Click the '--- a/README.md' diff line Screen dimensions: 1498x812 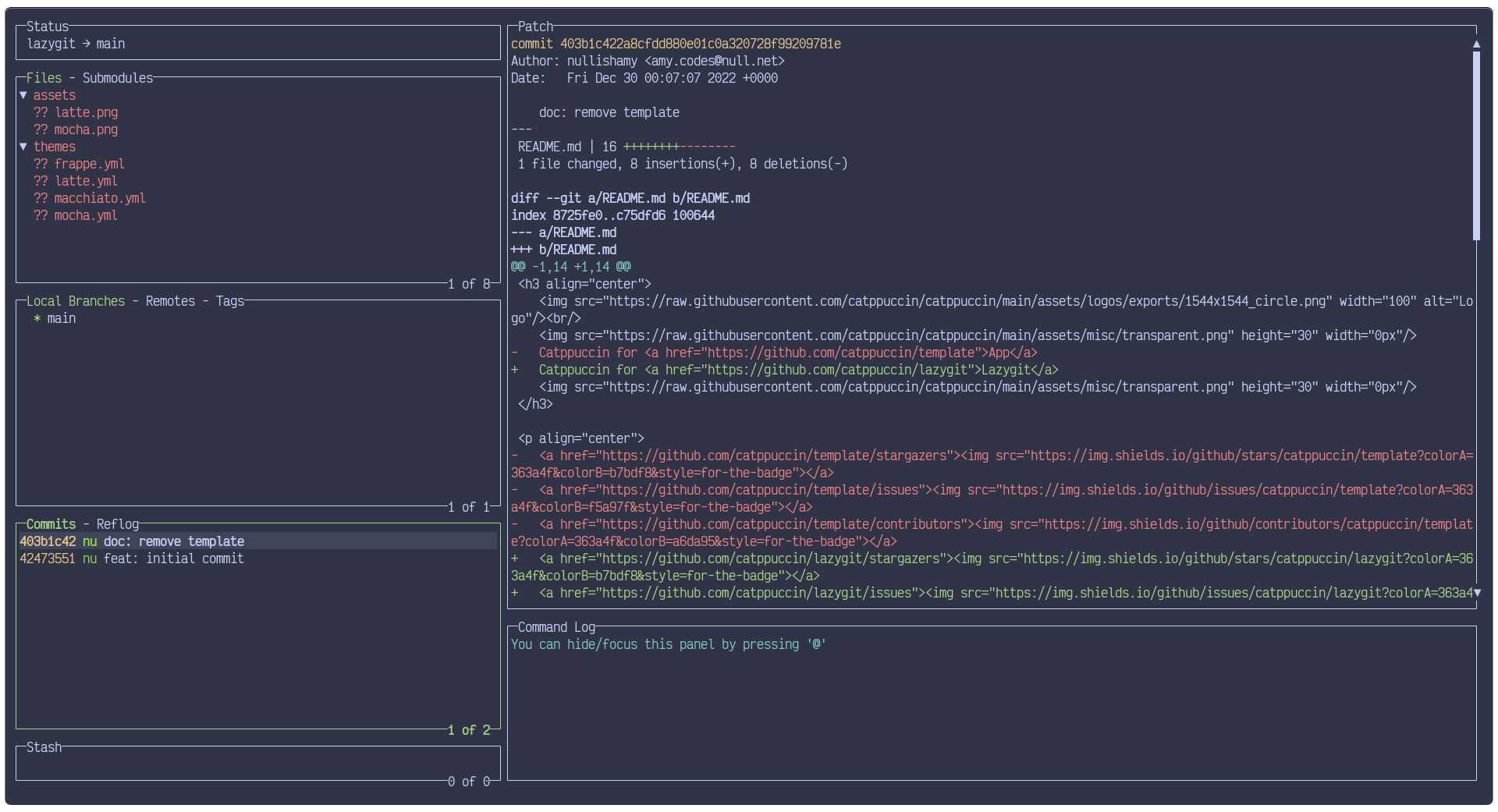coord(564,232)
